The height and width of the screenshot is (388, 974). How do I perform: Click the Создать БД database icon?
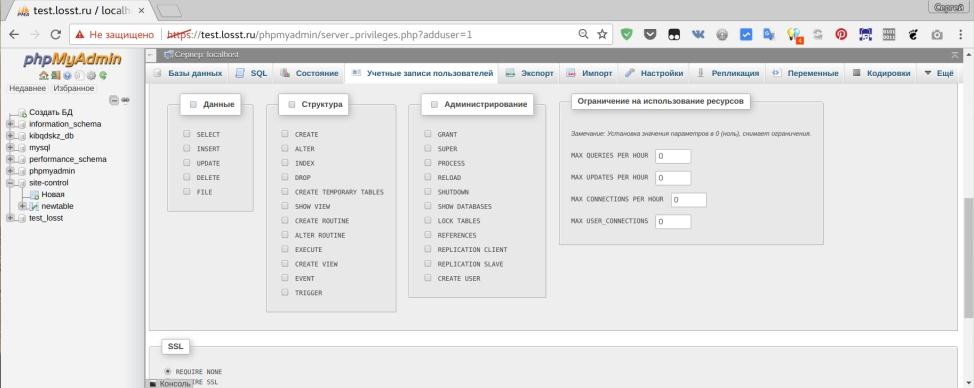click(x=22, y=112)
